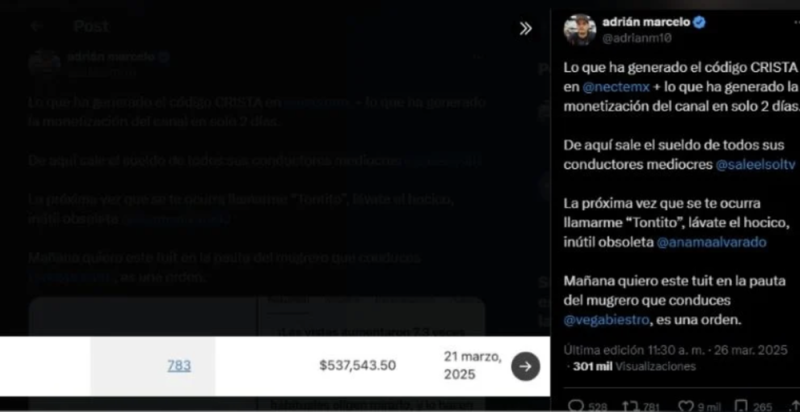The image size is (800, 412).
Task: Bookmark the tweet with bookmark icon
Action: point(740,406)
